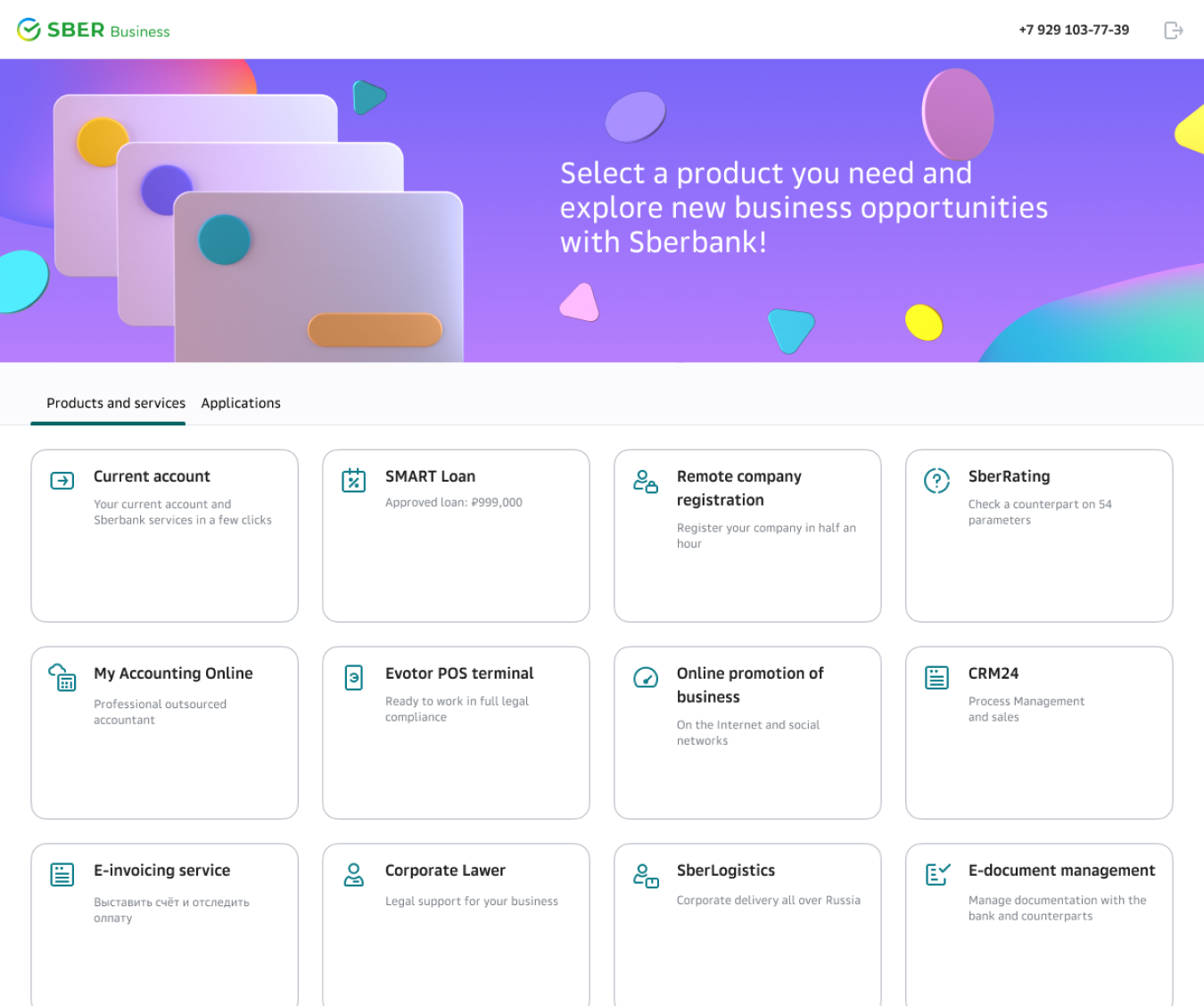This screenshot has width=1204, height=1006.
Task: Click the Remote company registration person-lock icon
Action: click(x=646, y=482)
